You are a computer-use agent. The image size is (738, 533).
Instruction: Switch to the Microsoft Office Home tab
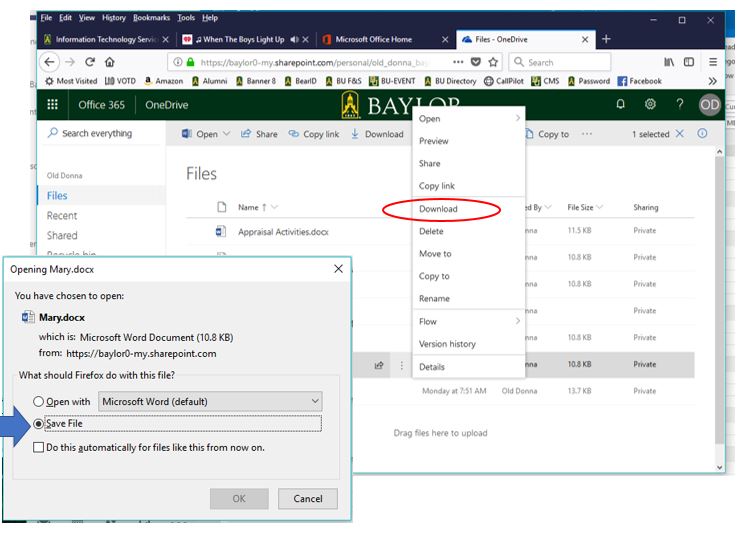(x=385, y=40)
